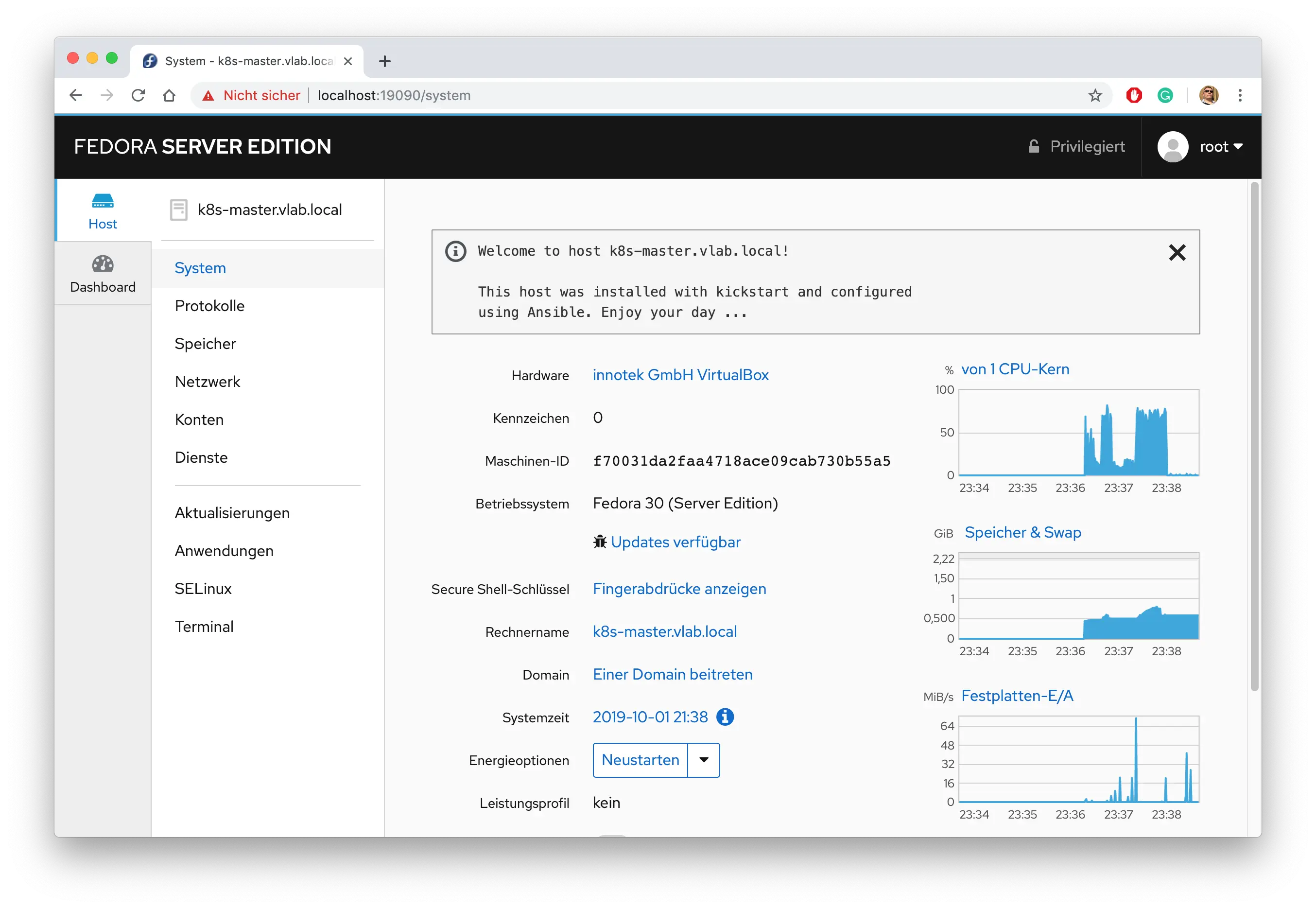Click the browser reload icon
This screenshot has height=909, width=1316.
coord(139,95)
